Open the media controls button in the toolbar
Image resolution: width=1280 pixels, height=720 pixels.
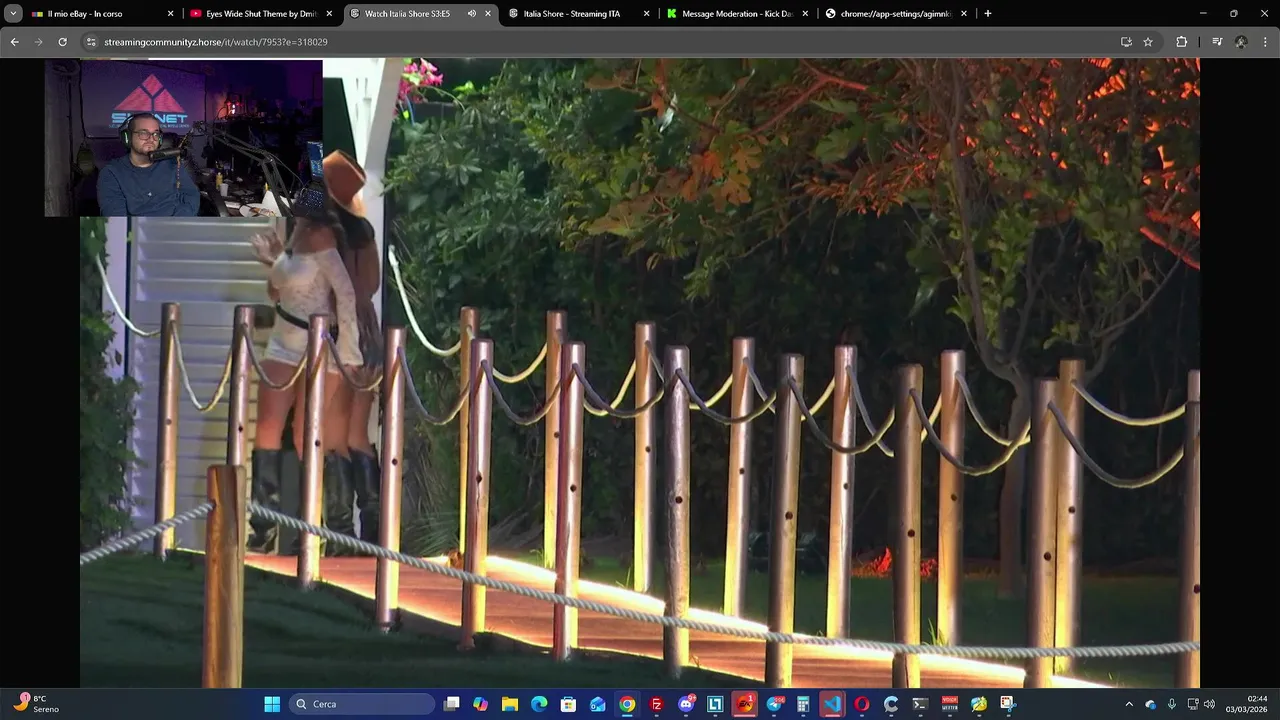click(1217, 42)
